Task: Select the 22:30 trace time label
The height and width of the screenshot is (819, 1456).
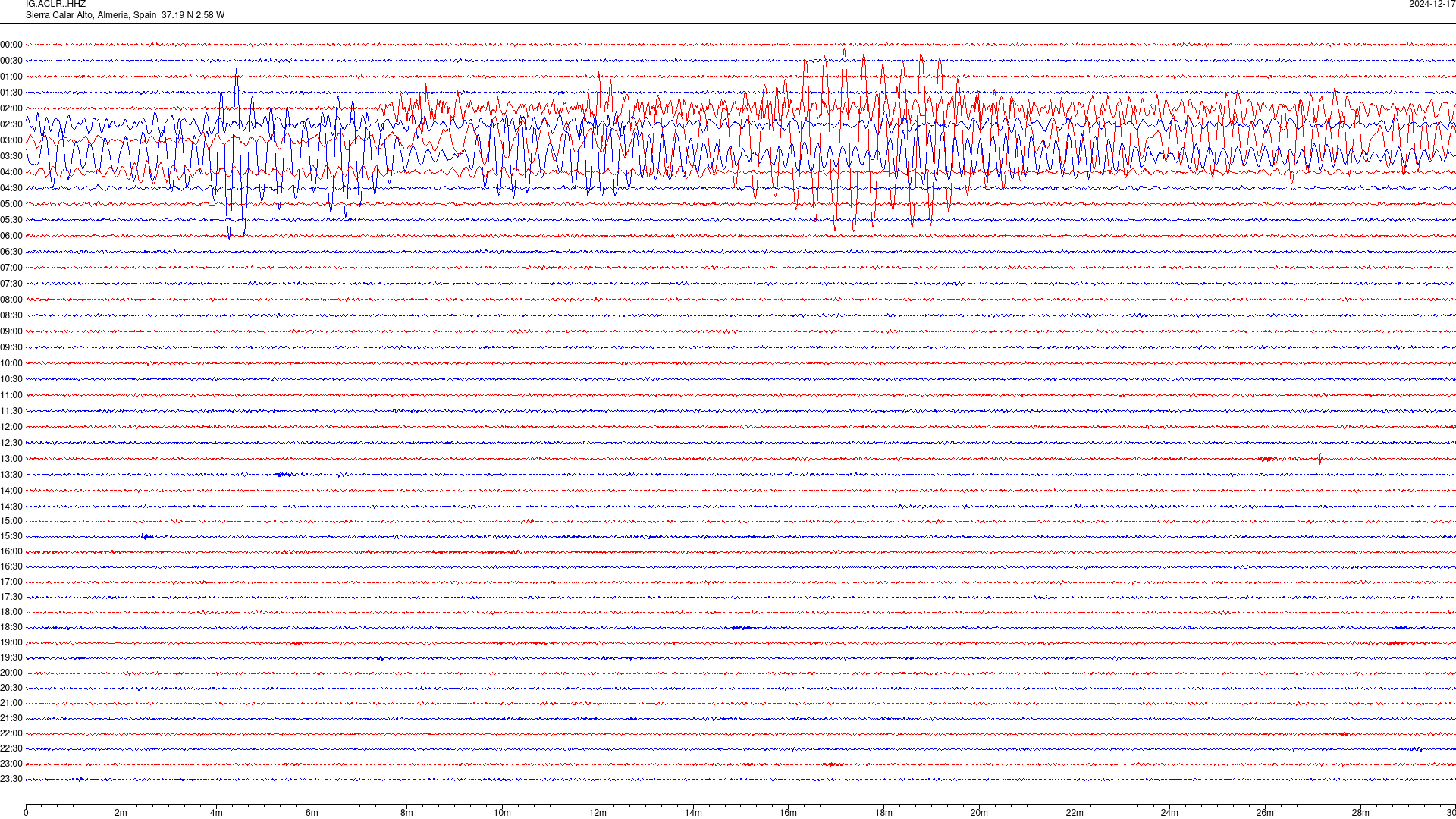Action: point(11,748)
